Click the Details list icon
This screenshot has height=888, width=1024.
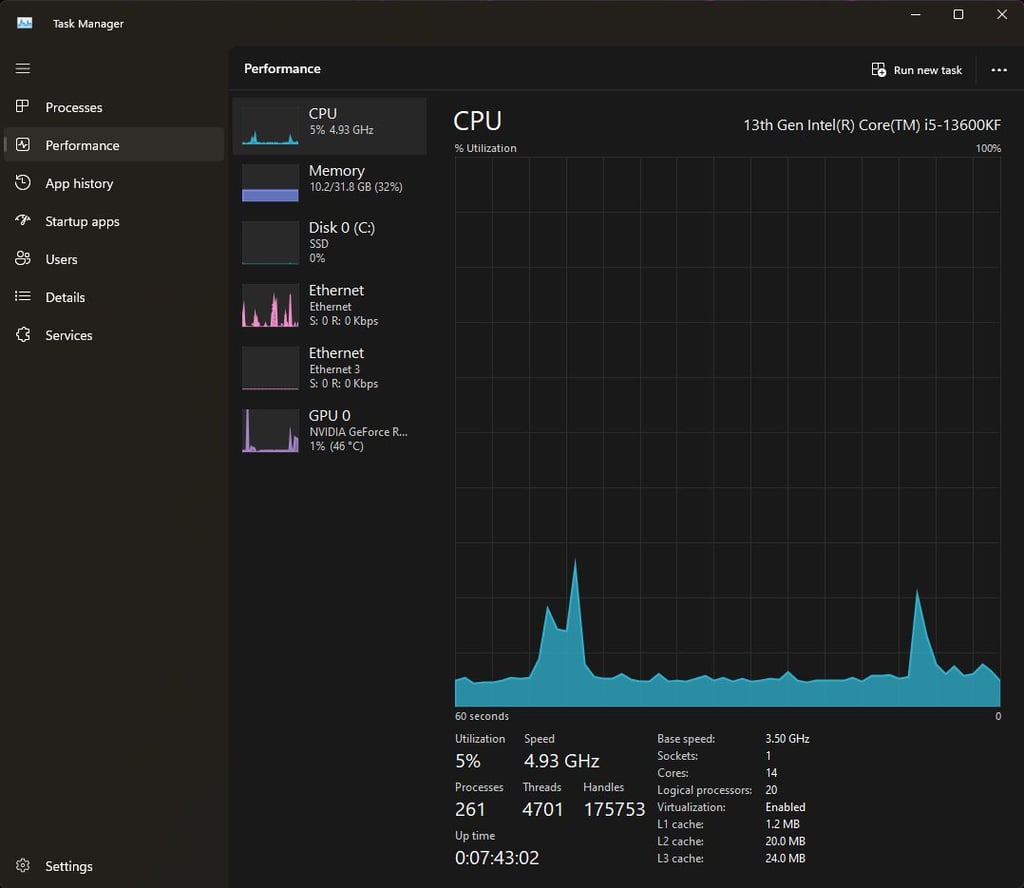(23, 296)
